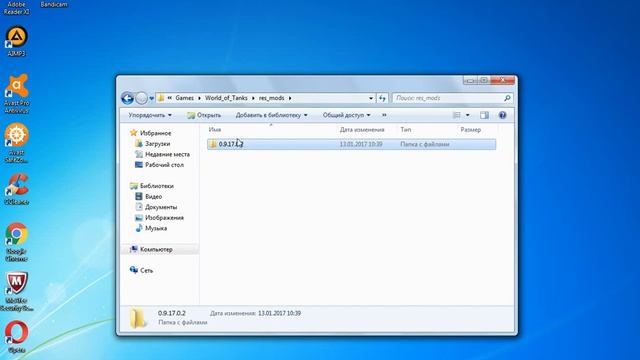The height and width of the screenshot is (360, 640).
Task: Open Загрузки in the navigation pane
Action: pos(158,144)
